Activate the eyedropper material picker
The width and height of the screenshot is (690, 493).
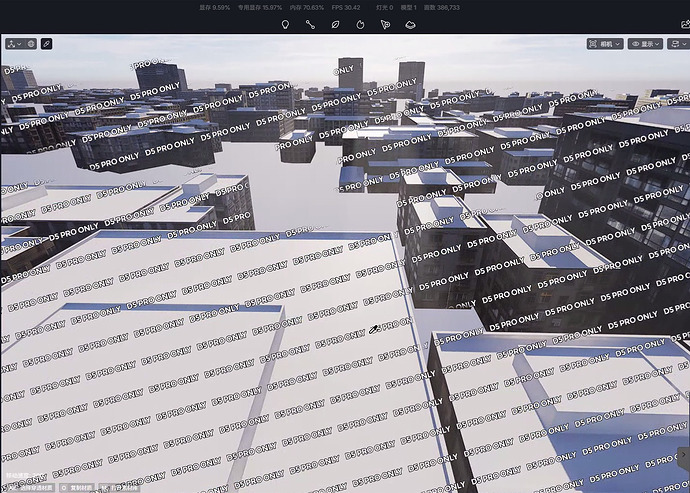[x=47, y=44]
